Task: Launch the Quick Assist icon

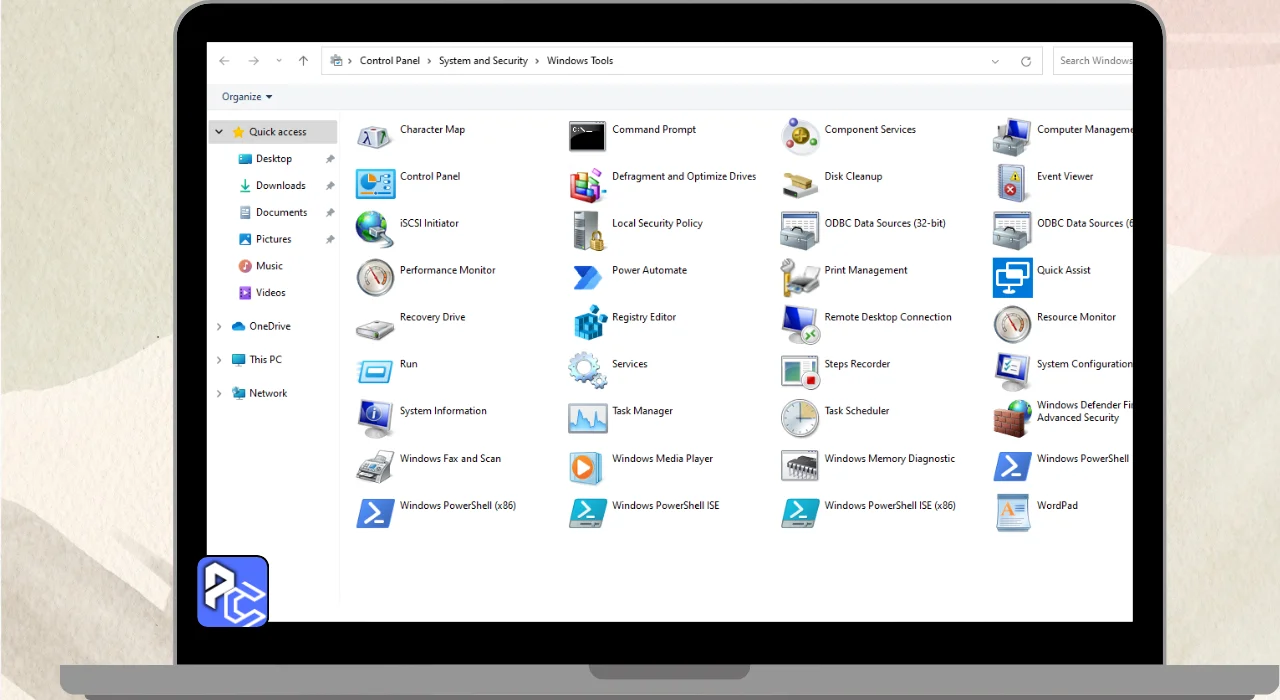Action: point(1011,277)
